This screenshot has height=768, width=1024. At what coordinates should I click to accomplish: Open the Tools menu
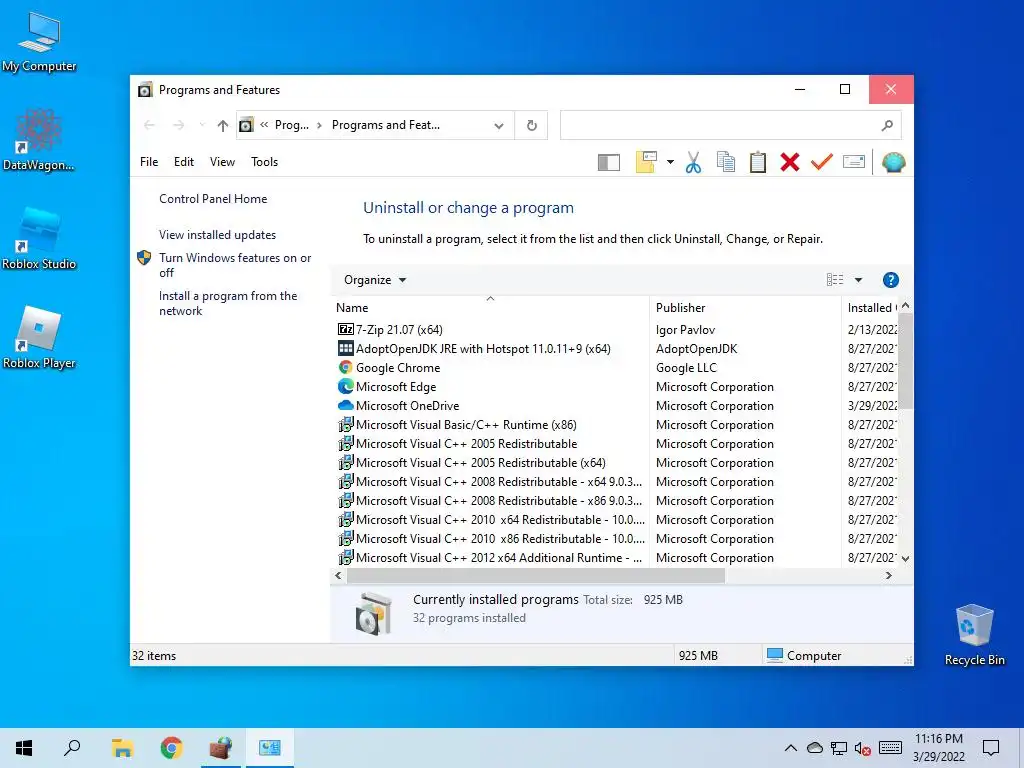coord(264,162)
